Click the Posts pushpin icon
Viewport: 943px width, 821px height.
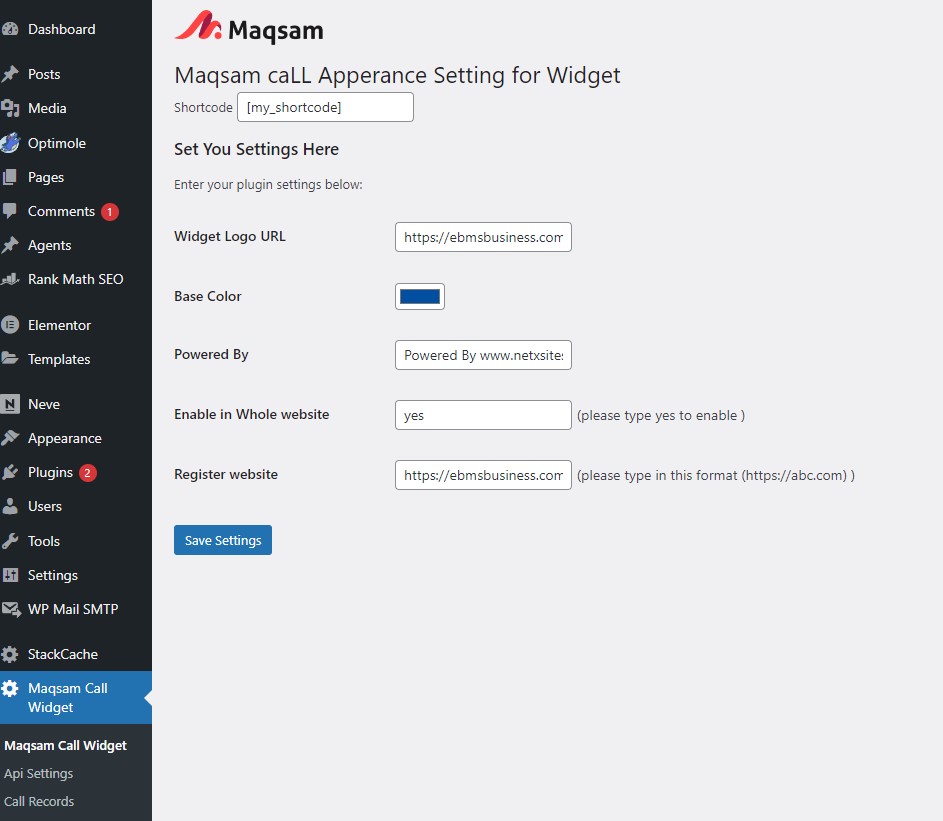click(10, 74)
